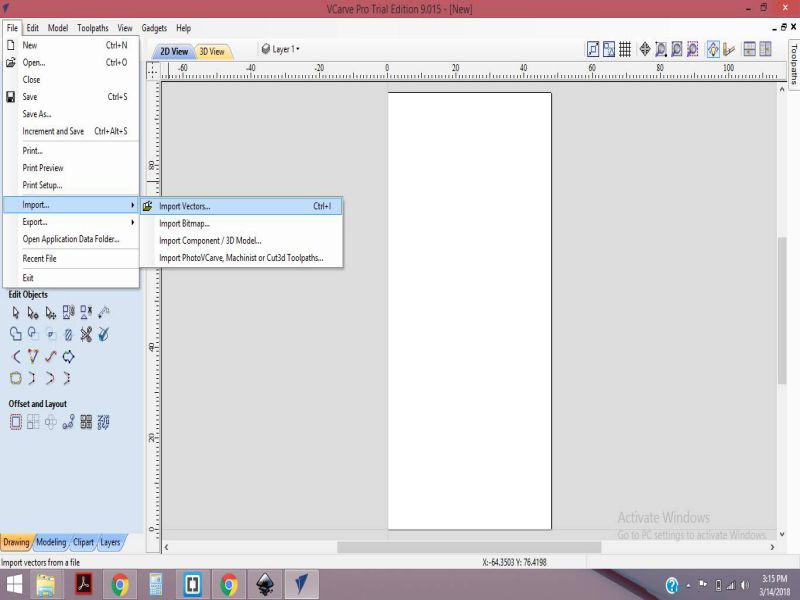Screen dimensions: 800x600
Task: Open the calculator from the taskbar
Action: point(156,585)
